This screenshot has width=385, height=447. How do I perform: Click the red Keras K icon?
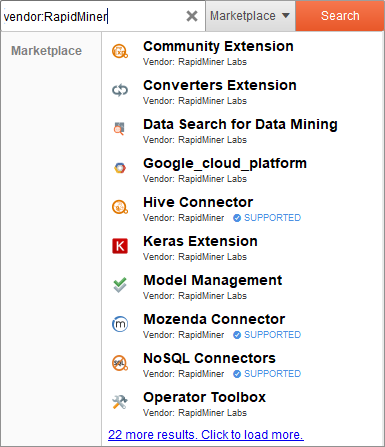[120, 246]
